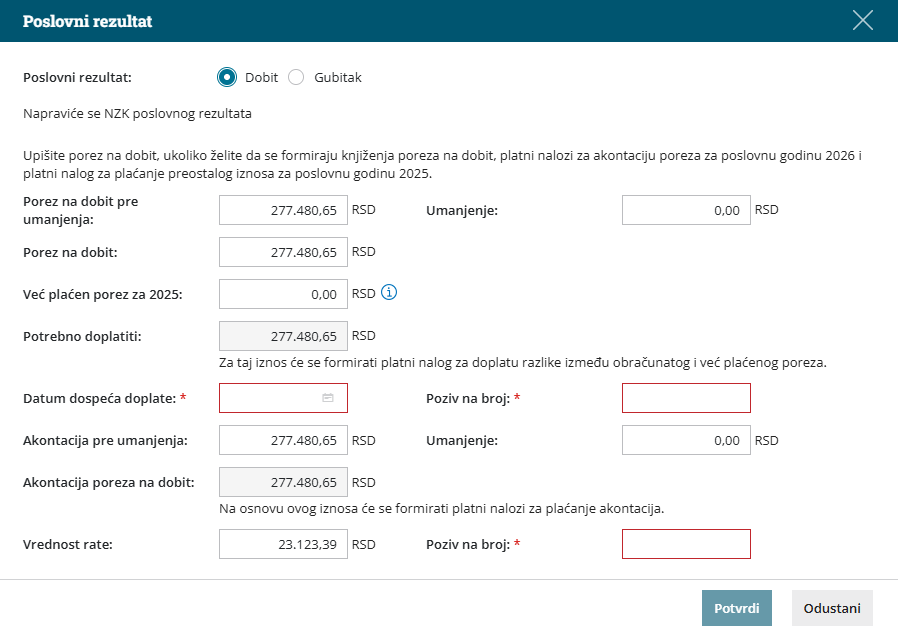Click the Potrebno doplatiti read-only field
This screenshot has height=635, width=898.
click(x=283, y=336)
